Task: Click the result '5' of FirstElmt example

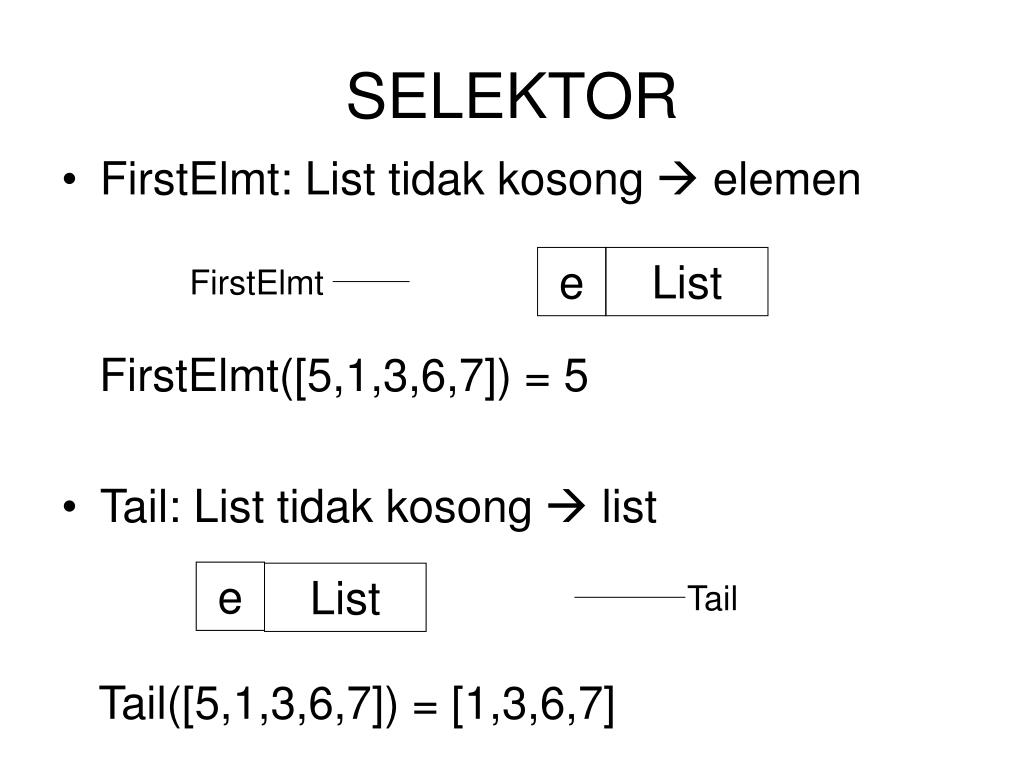Action: tap(575, 376)
